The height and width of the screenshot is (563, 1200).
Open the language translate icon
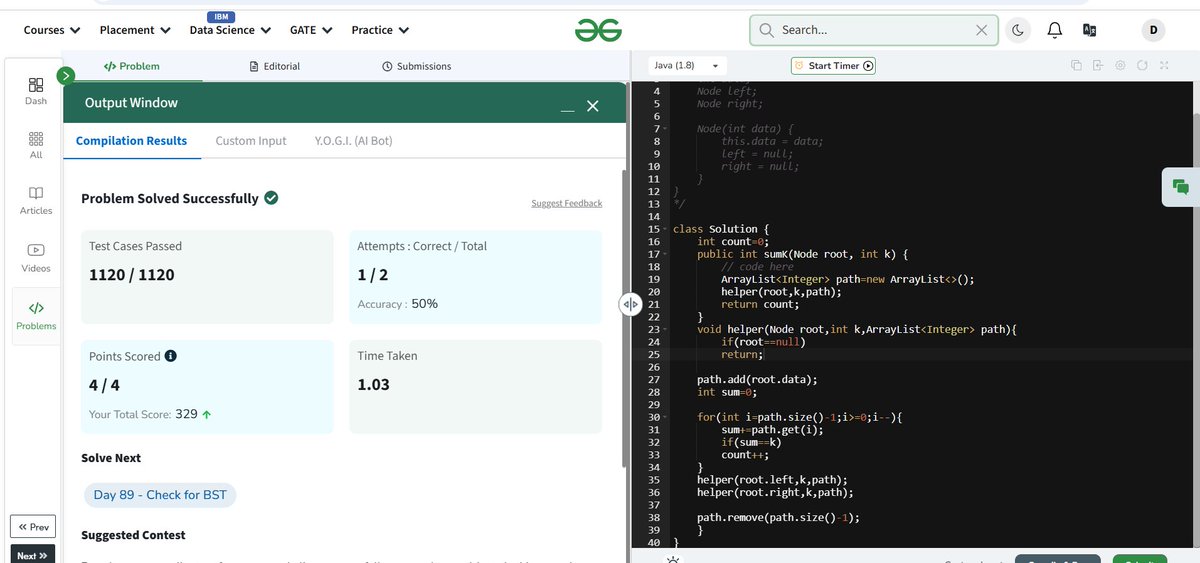point(1090,30)
